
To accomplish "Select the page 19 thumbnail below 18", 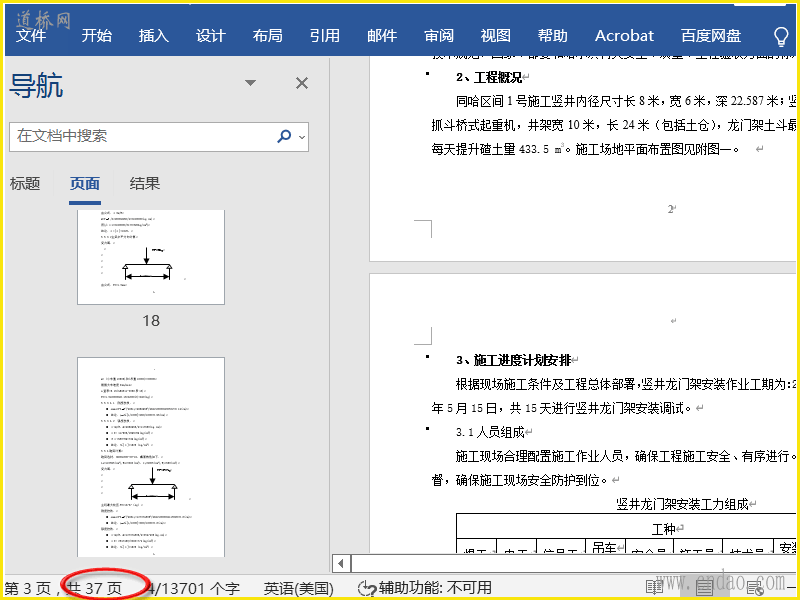I will coord(151,457).
